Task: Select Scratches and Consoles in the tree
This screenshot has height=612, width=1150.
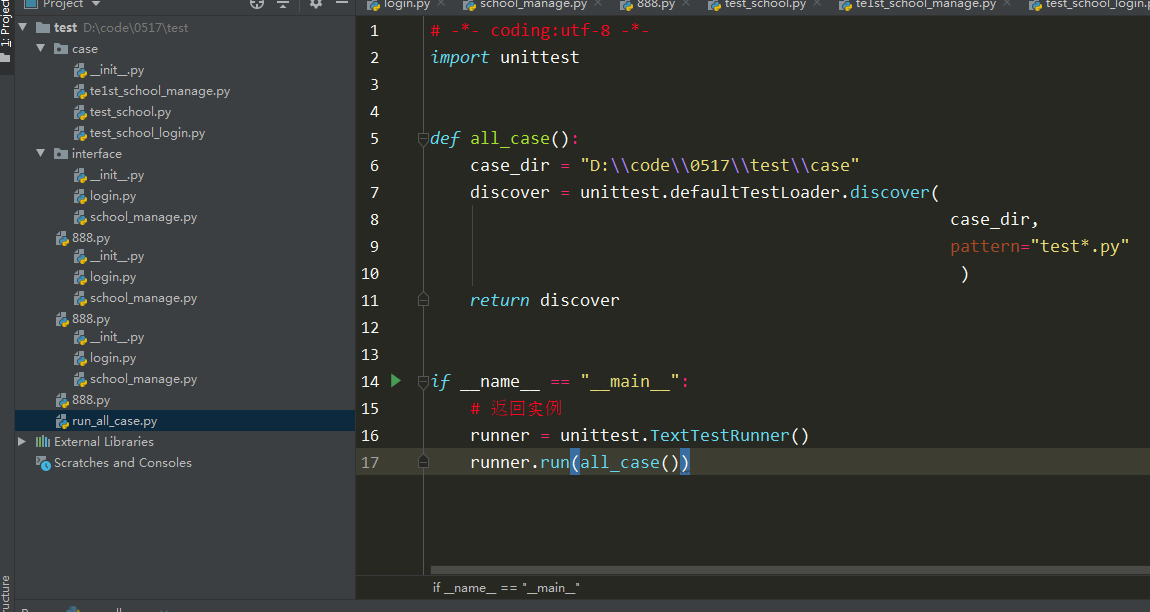Action: point(122,463)
